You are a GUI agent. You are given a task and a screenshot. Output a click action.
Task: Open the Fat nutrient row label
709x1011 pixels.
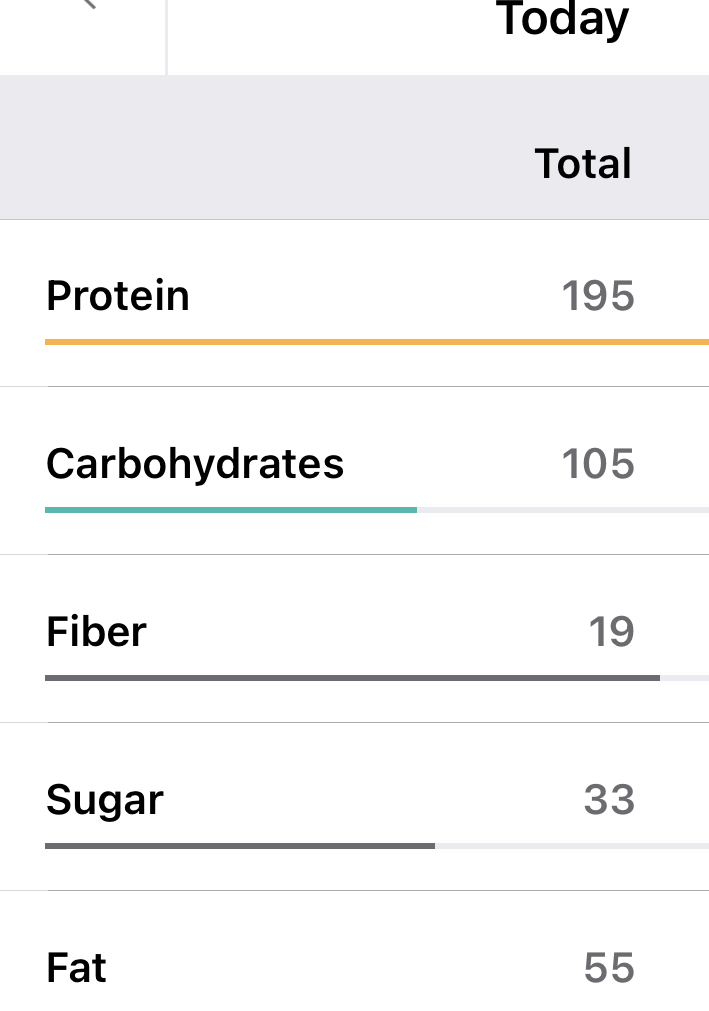pyautogui.click(x=76, y=968)
